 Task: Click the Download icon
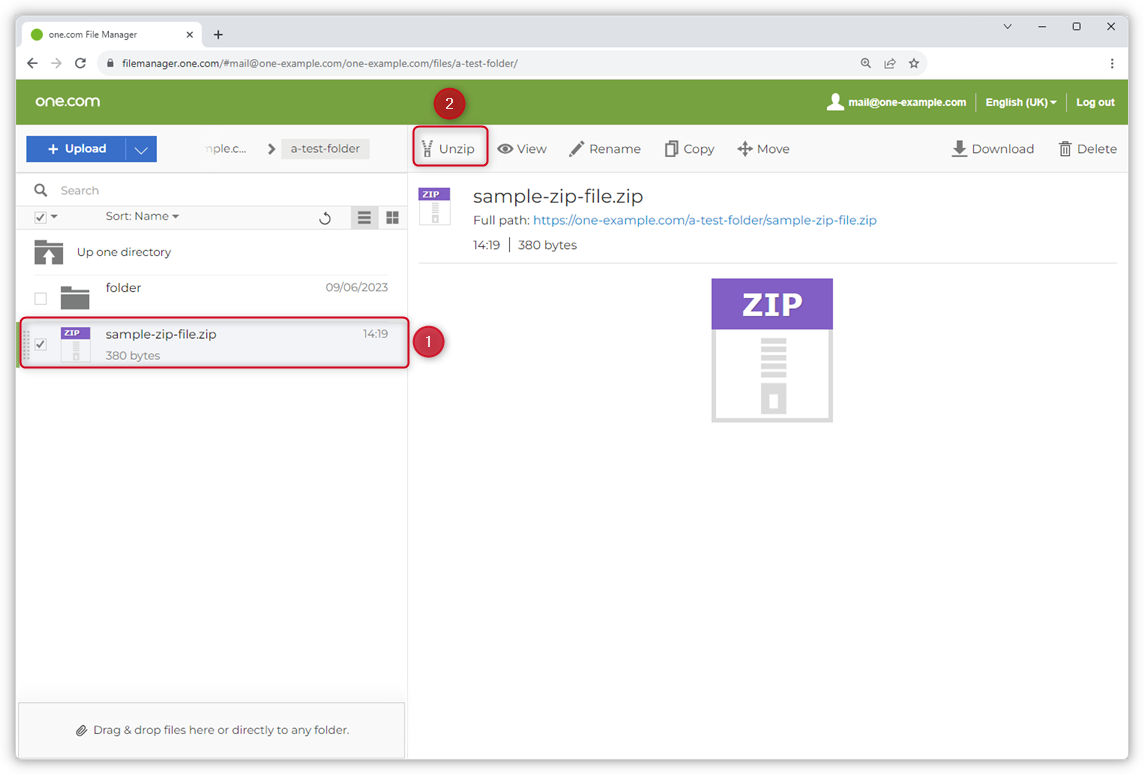tap(957, 148)
